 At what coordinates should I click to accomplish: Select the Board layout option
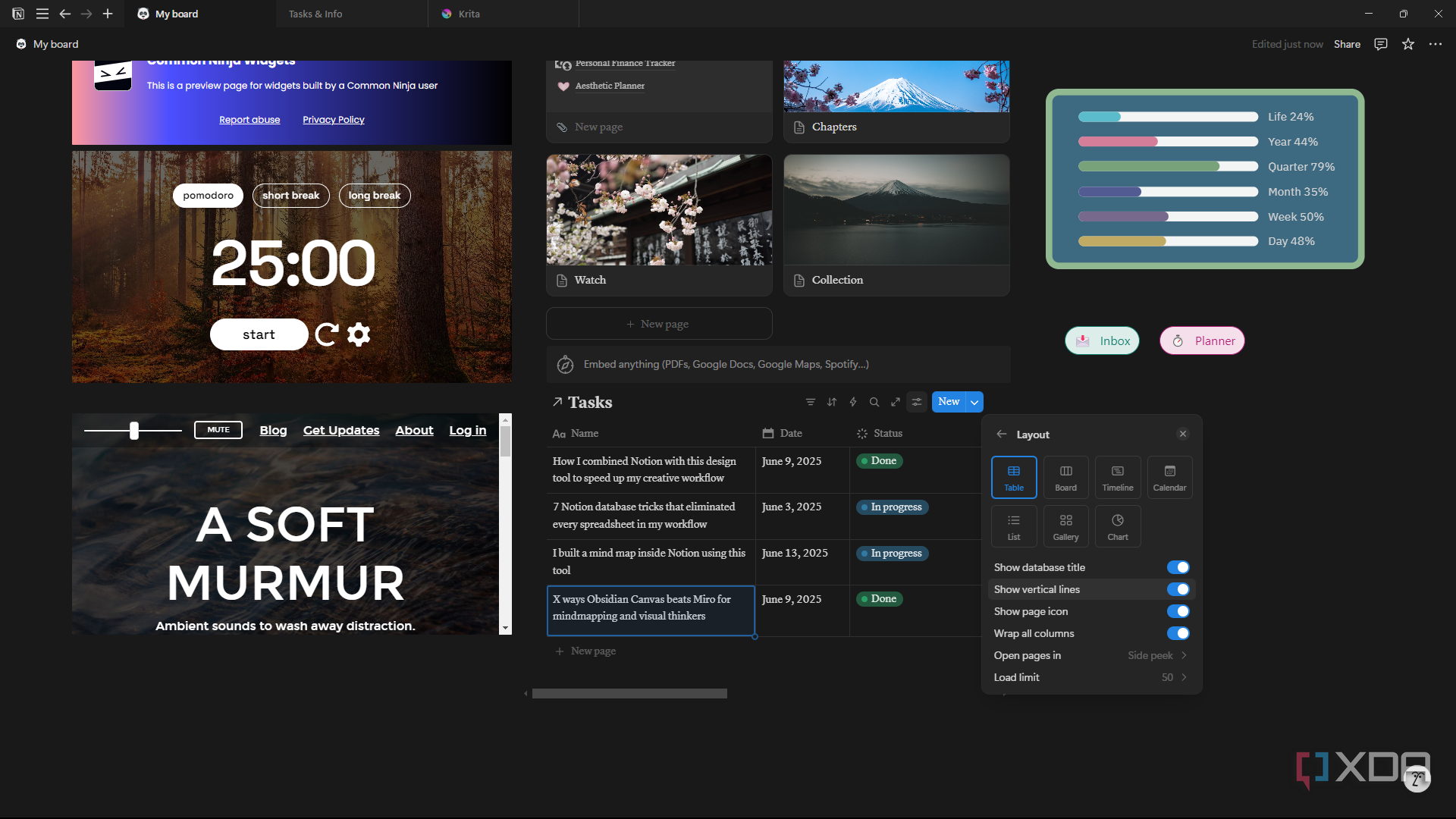1065,477
